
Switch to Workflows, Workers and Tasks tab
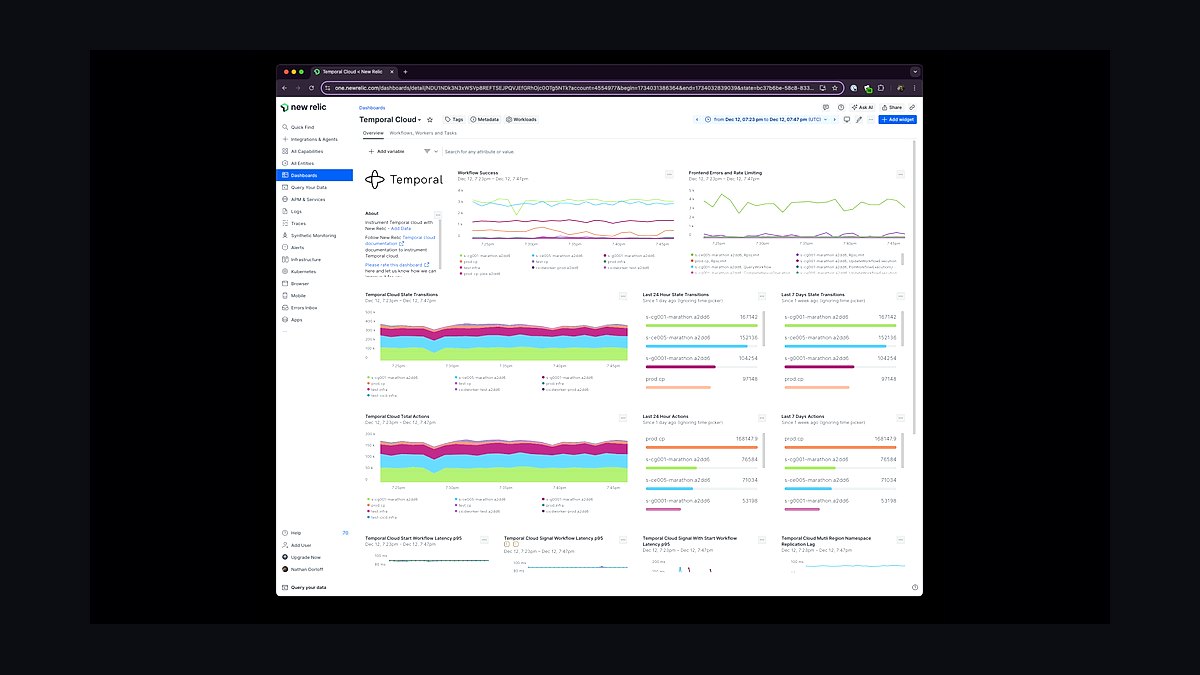tap(423, 133)
